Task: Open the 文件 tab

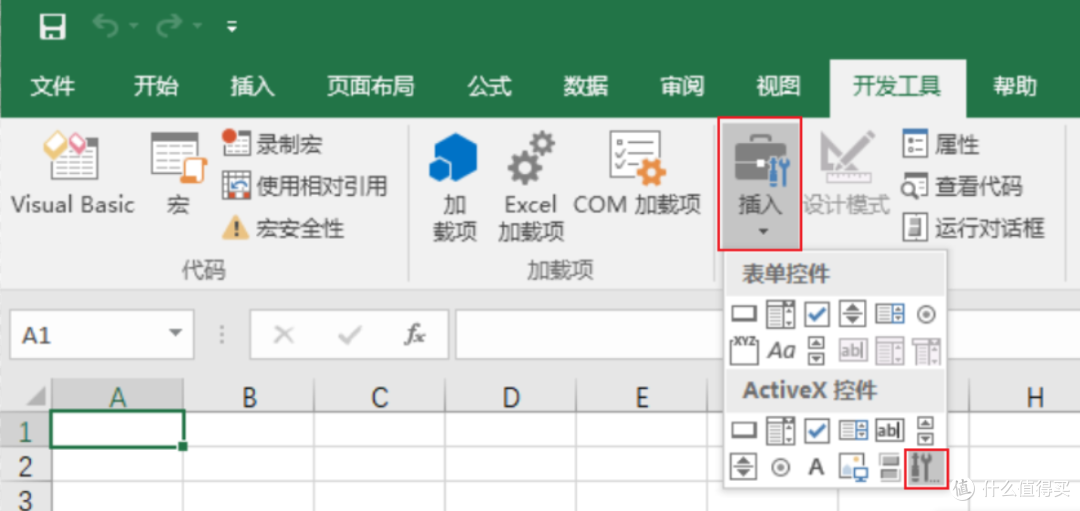Action: [53, 87]
